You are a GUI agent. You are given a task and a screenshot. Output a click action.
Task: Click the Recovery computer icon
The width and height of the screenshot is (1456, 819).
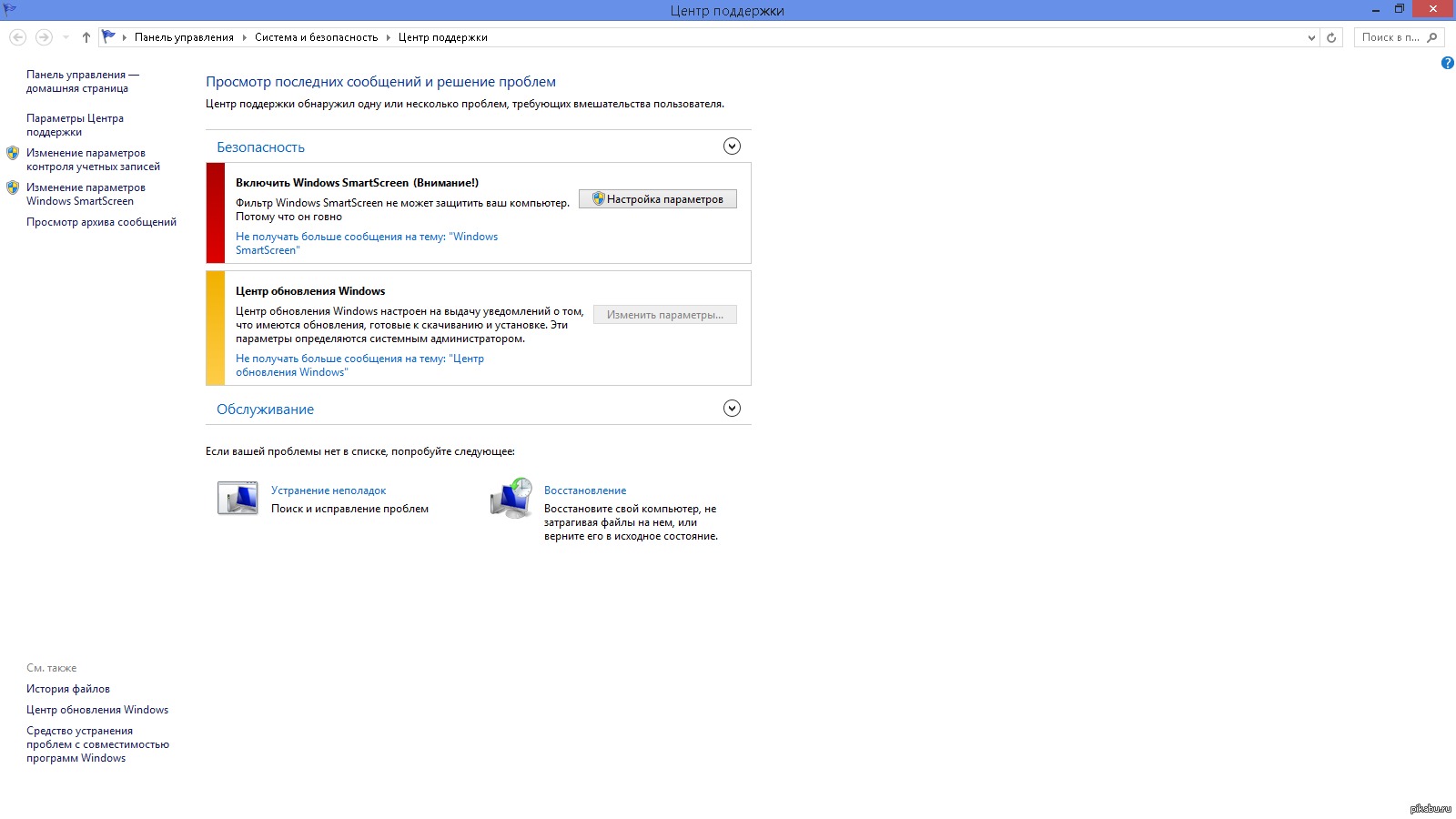(511, 498)
